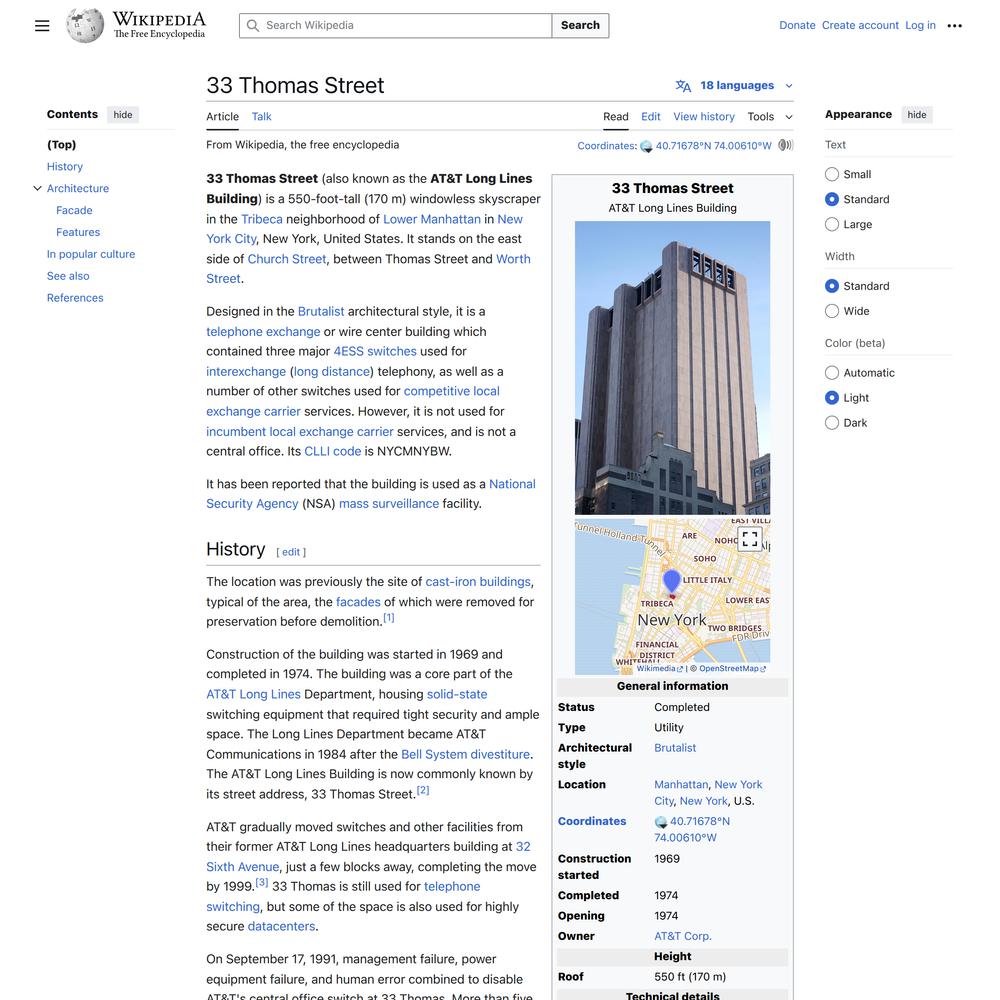Viewport: 1000px width, 1000px height.
Task: Select Standard text size
Action: pos(832,199)
